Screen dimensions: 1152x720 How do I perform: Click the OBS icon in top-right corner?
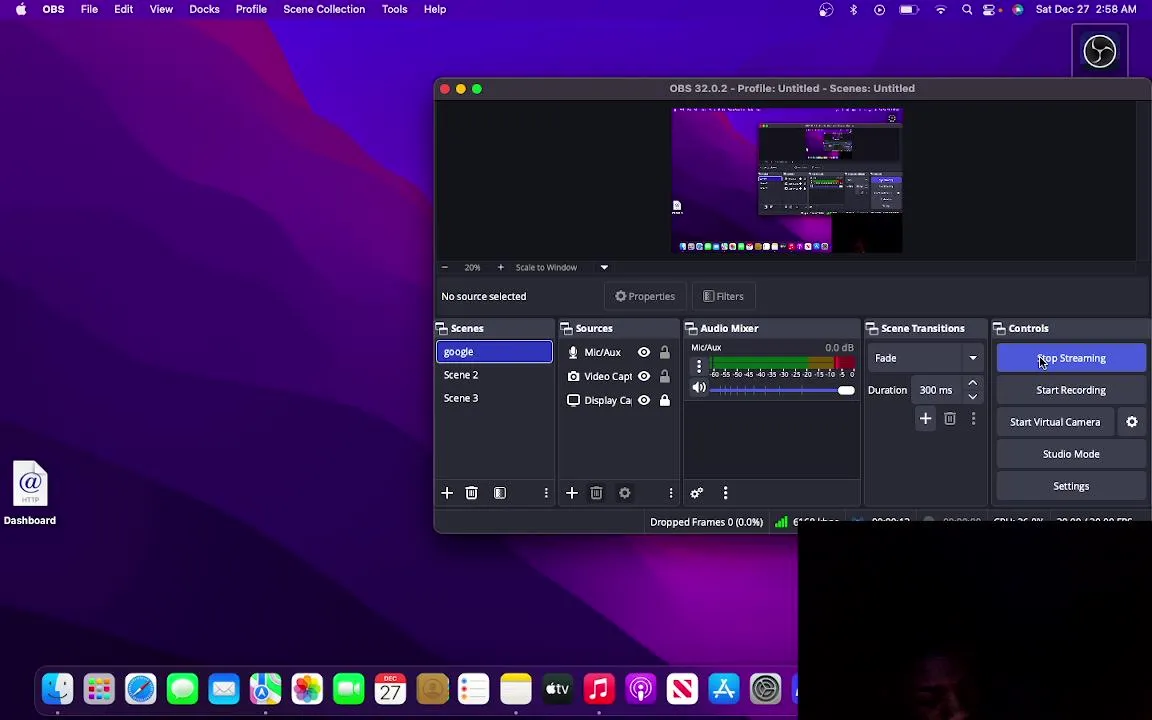click(1100, 51)
